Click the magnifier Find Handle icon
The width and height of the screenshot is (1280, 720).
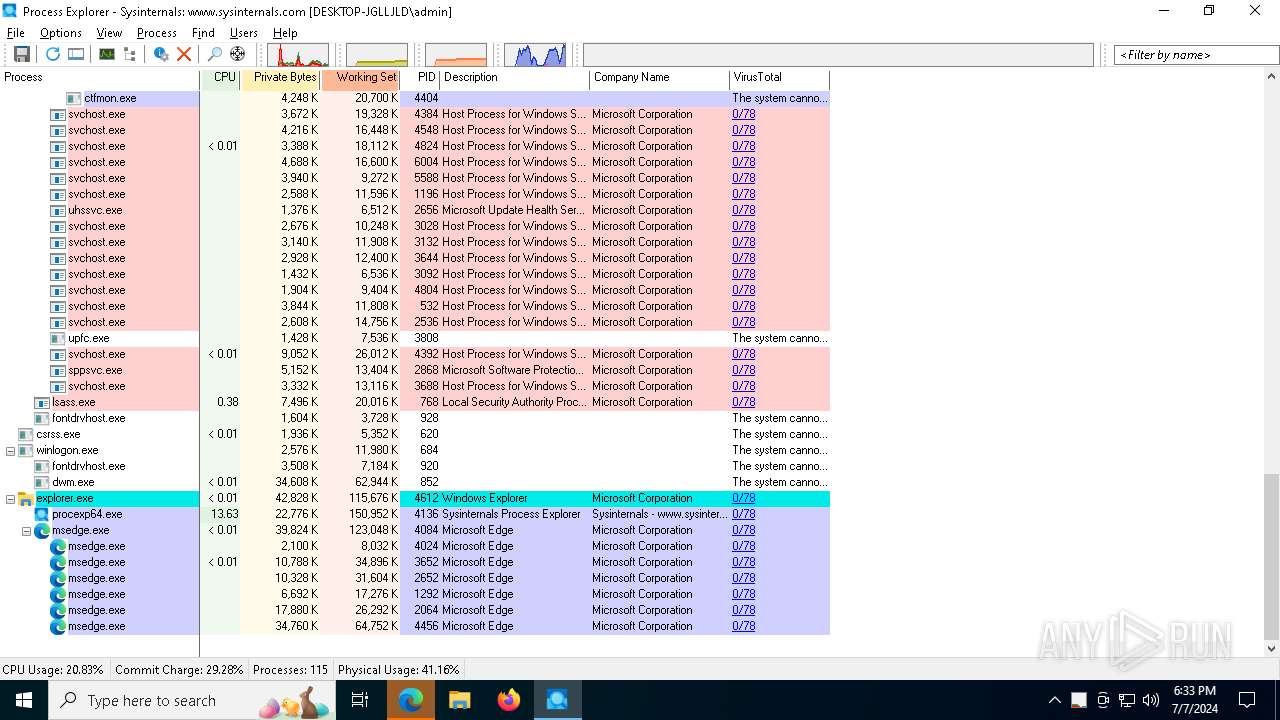pos(214,54)
